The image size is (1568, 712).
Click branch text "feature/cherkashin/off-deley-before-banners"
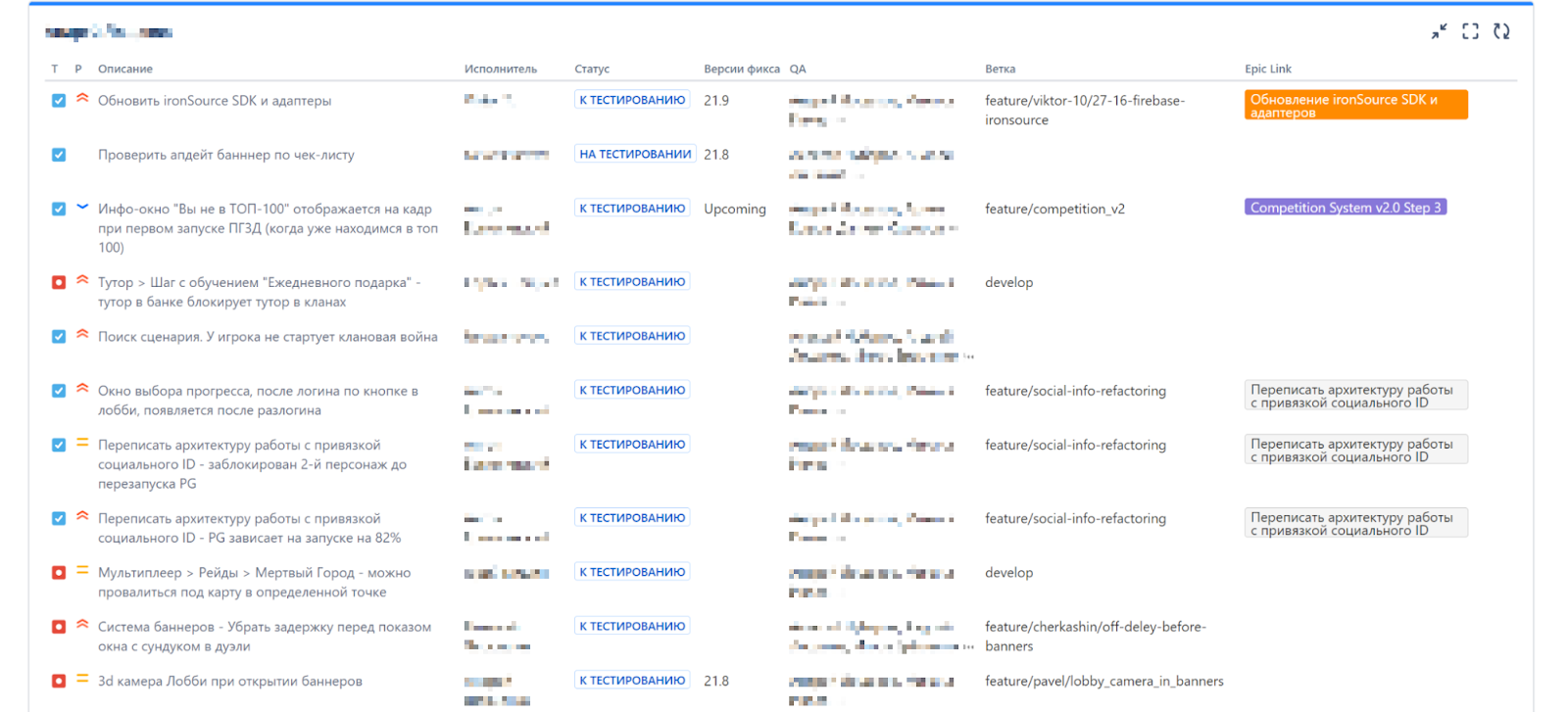[x=1096, y=637]
